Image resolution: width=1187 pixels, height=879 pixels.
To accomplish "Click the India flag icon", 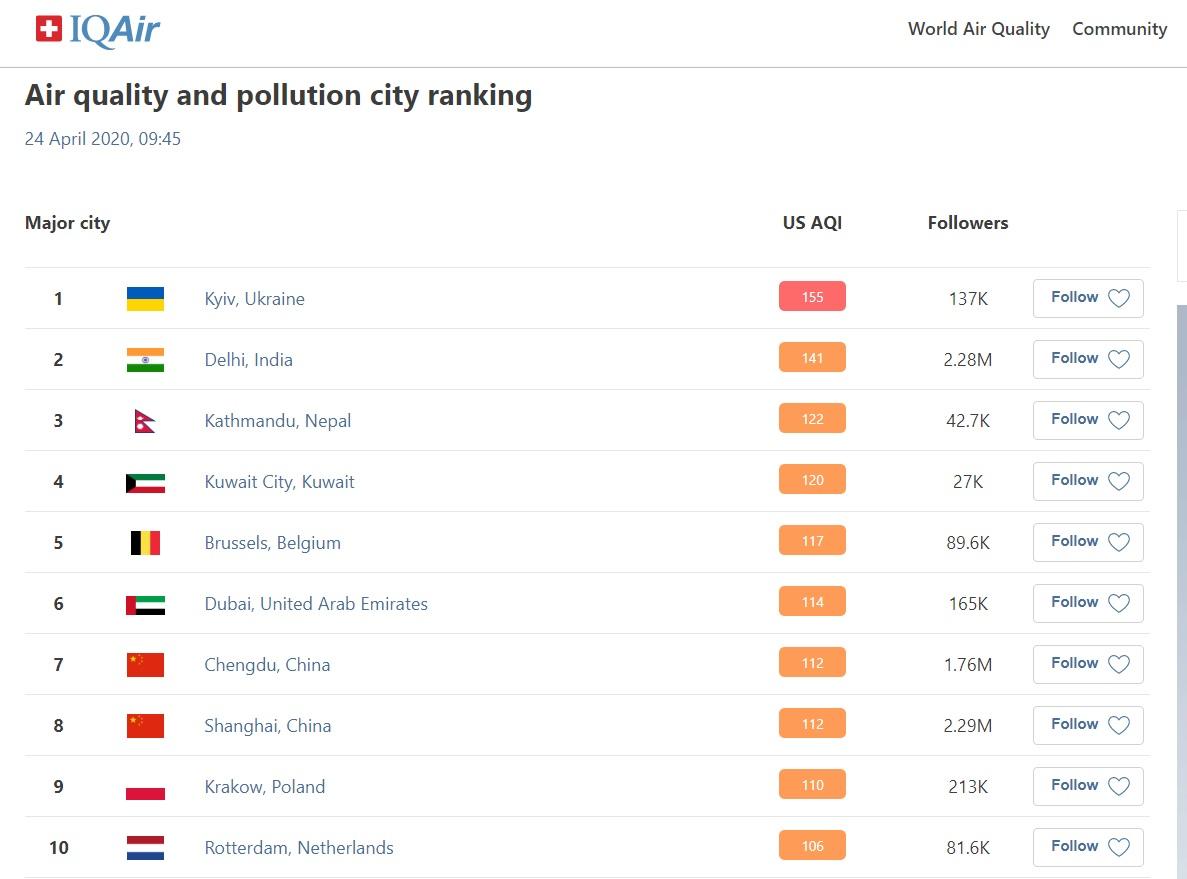I will [145, 360].
